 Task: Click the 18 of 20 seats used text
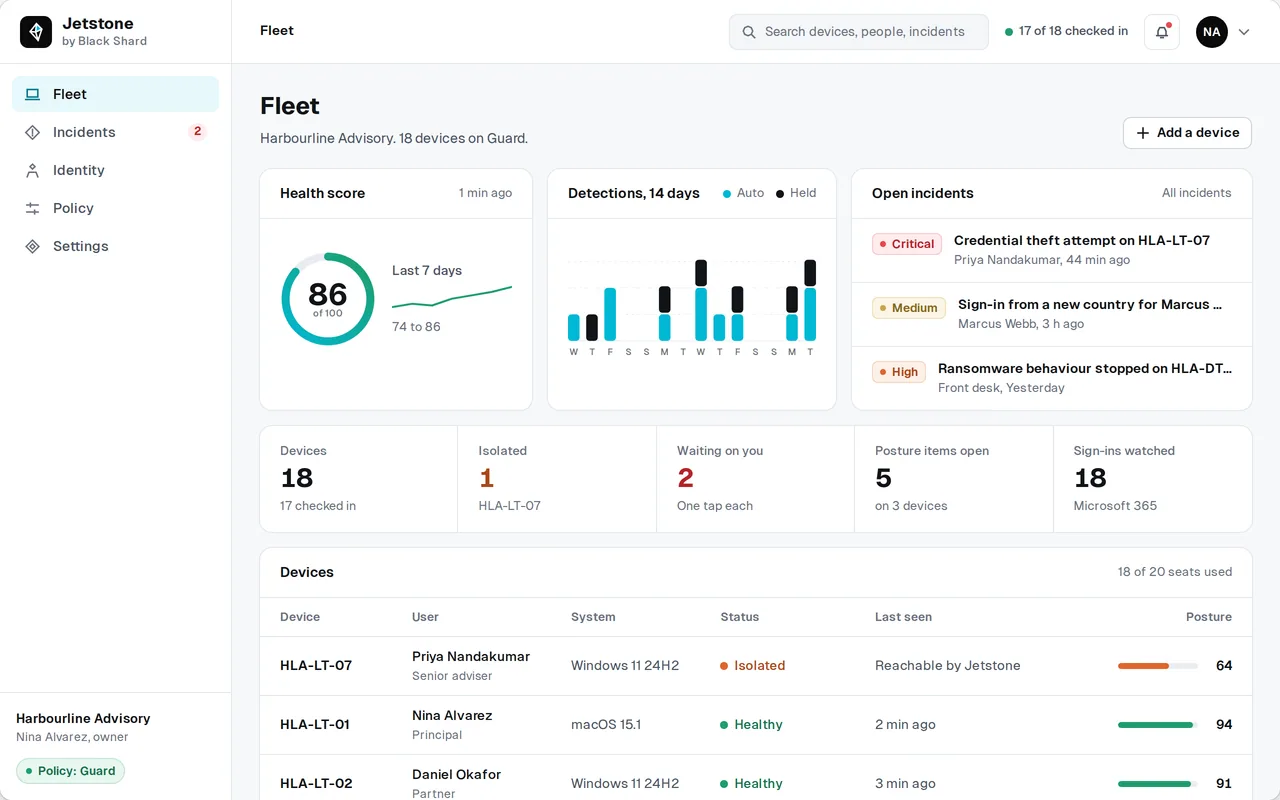[1175, 572]
